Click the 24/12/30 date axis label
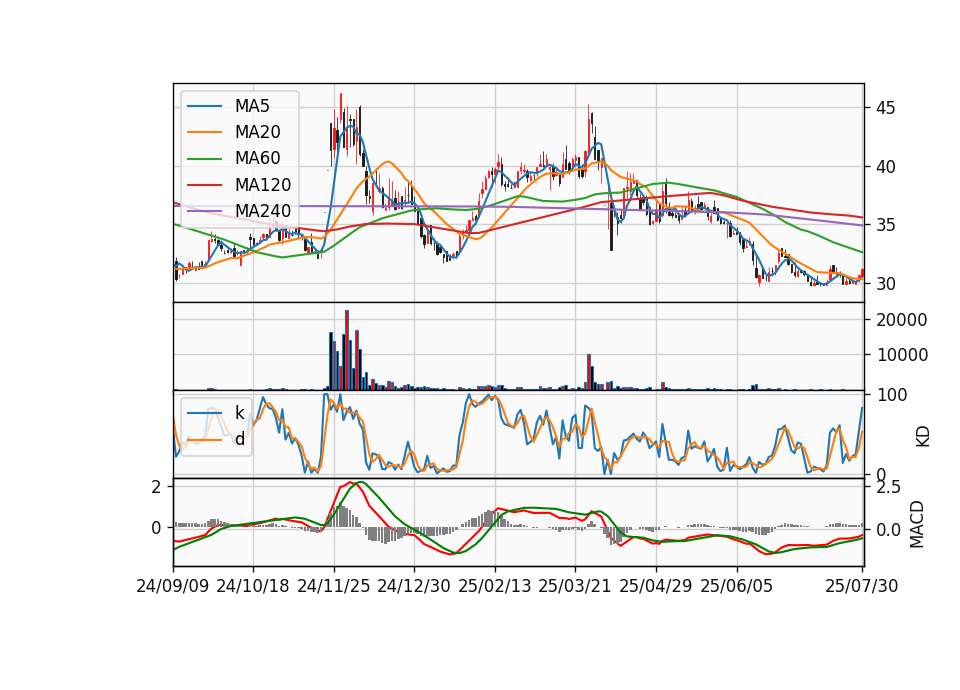Viewport: 960px width, 690px height. (x=414, y=586)
